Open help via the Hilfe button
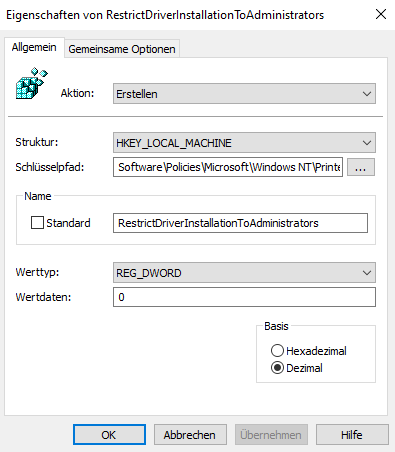Screen dimensions: 395x452 click(352, 435)
